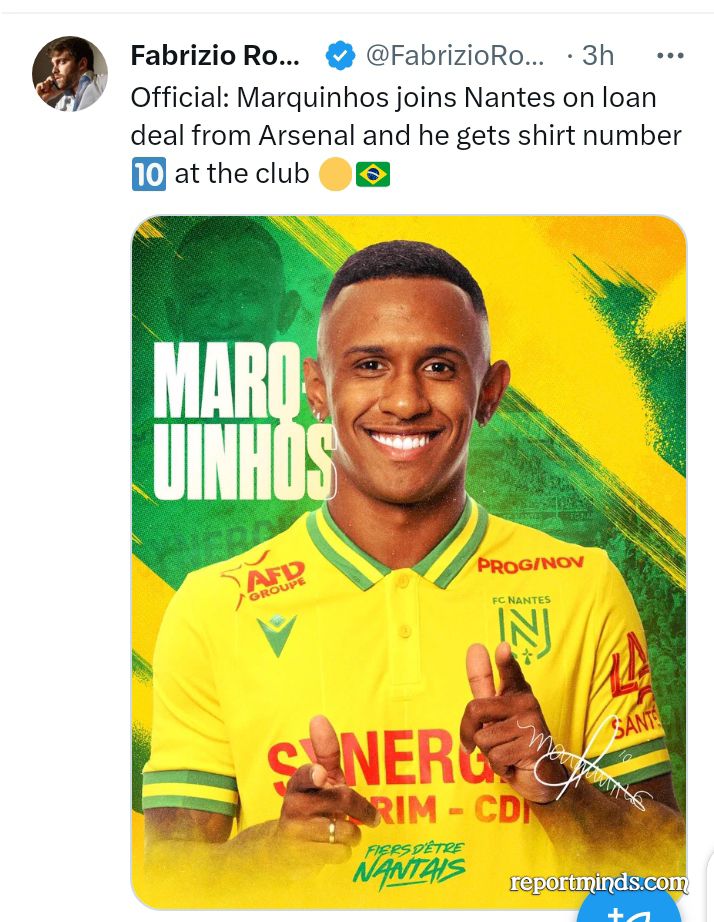The height and width of the screenshot is (922, 714).
Task: Click the Brazil flag emoji
Action: [x=372, y=175]
